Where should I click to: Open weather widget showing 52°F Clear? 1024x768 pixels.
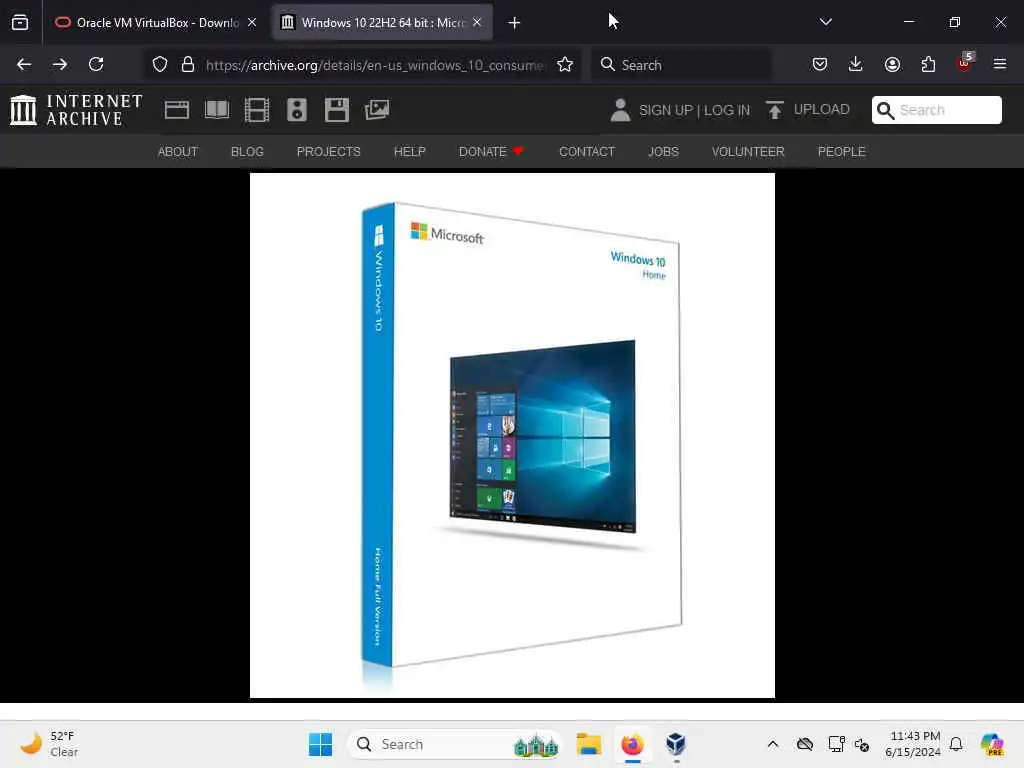49,744
